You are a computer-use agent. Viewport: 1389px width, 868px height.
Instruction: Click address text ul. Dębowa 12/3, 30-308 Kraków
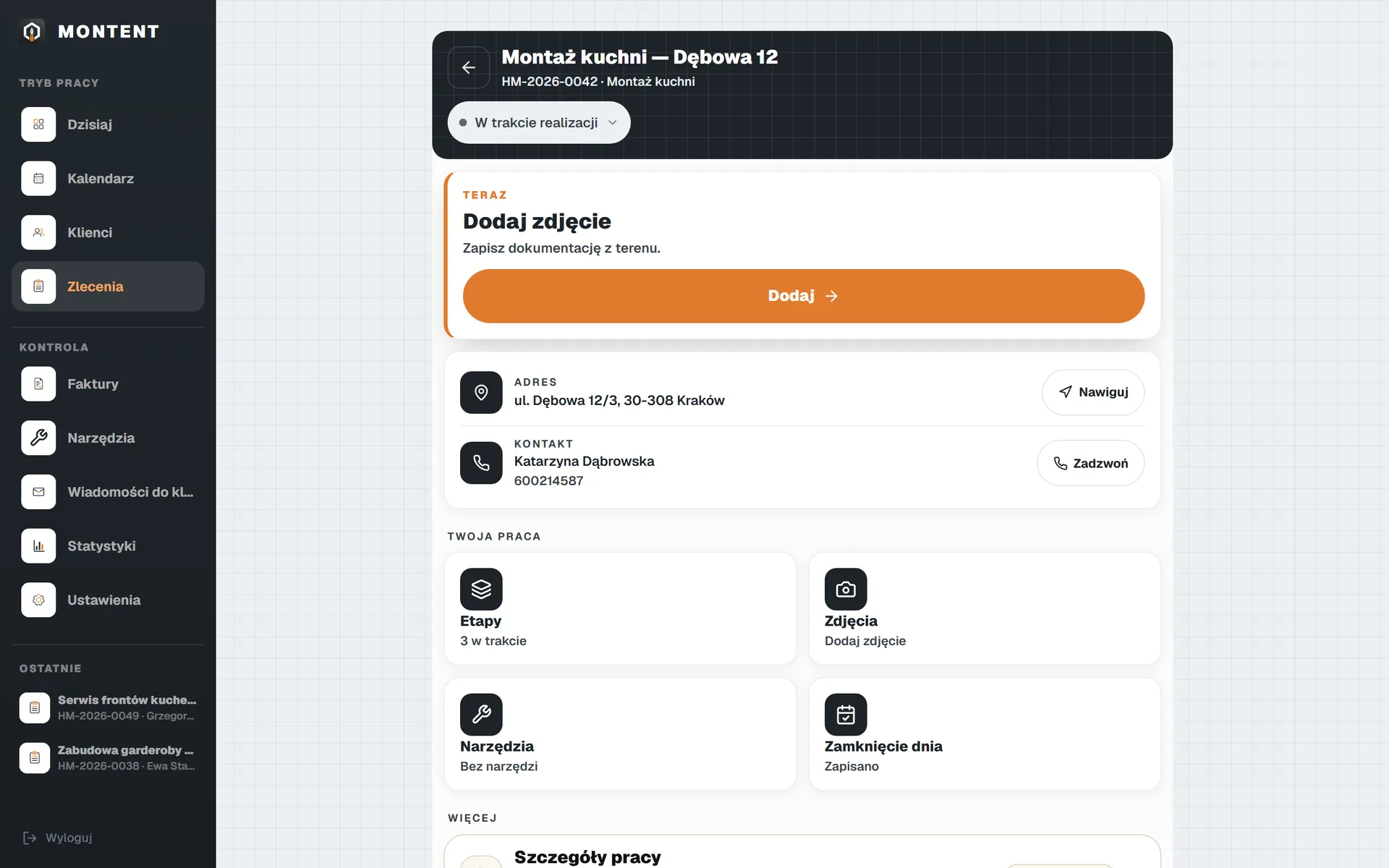619,401
